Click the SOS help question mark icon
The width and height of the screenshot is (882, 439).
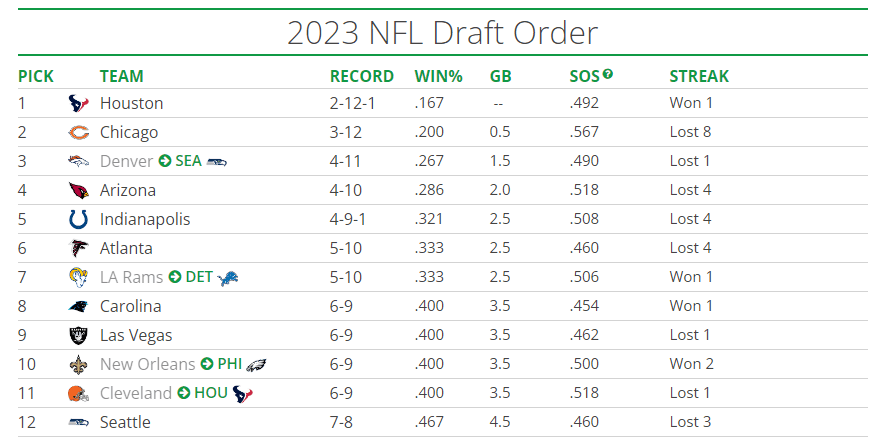click(607, 74)
